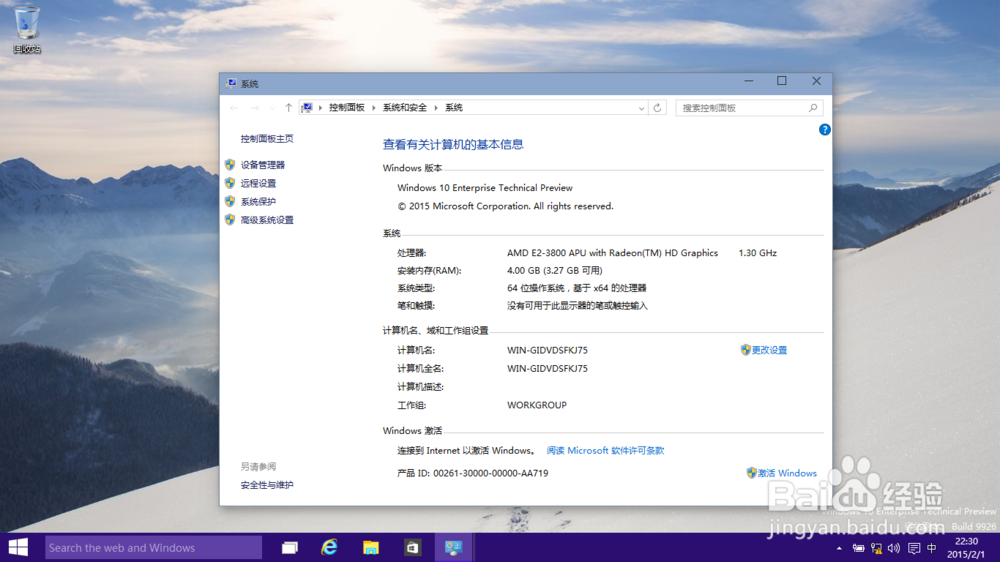
Task: Open 控制面板主页 link
Action: click(267, 138)
